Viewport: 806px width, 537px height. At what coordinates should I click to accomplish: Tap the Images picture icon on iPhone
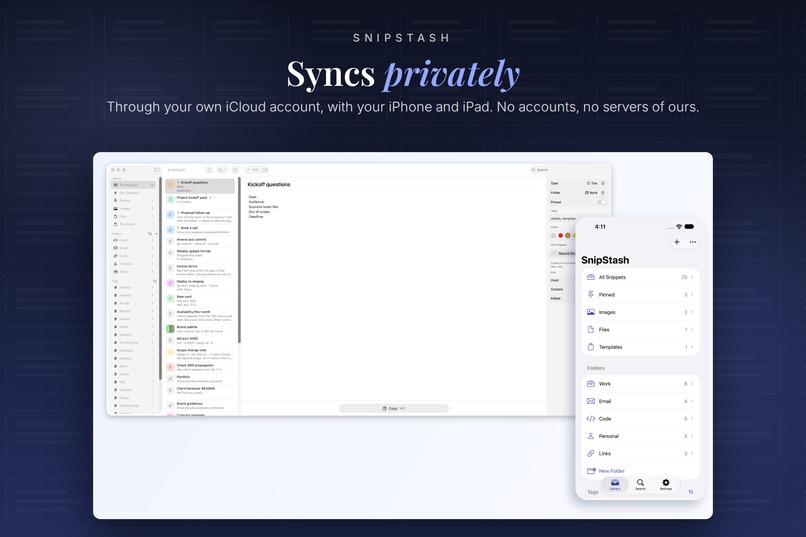(x=591, y=312)
